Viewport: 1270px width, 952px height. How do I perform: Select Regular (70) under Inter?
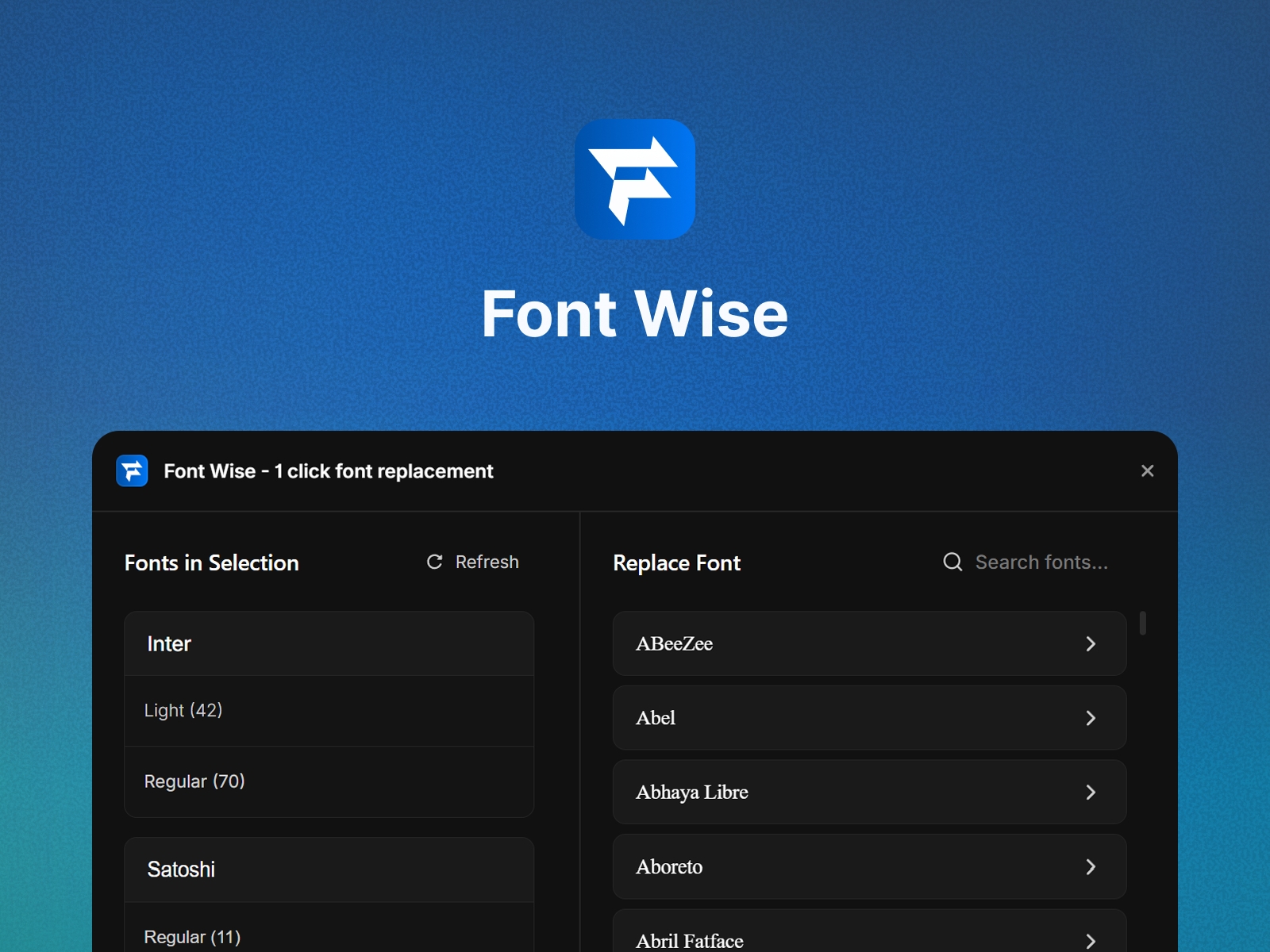tap(329, 781)
